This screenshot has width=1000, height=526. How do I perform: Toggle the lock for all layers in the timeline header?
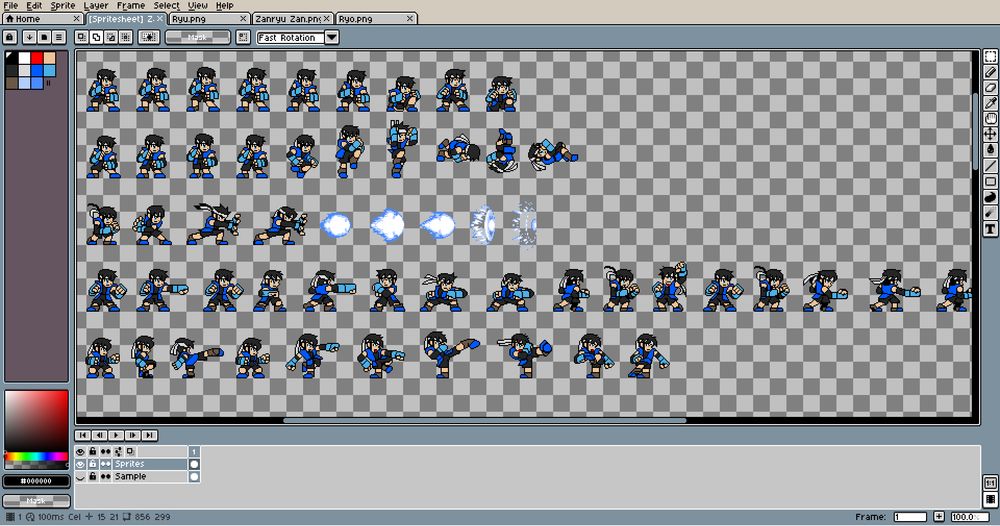[93, 451]
